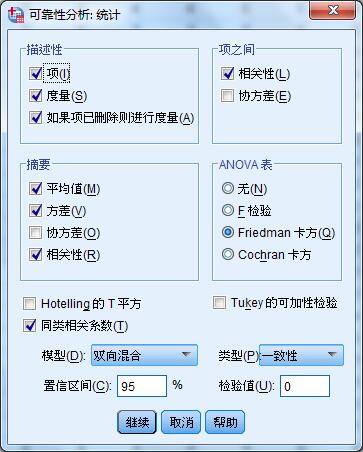Enable 协方差(E) in 项之间 group
Image resolution: width=363 pixels, height=452 pixels.
(x=228, y=96)
